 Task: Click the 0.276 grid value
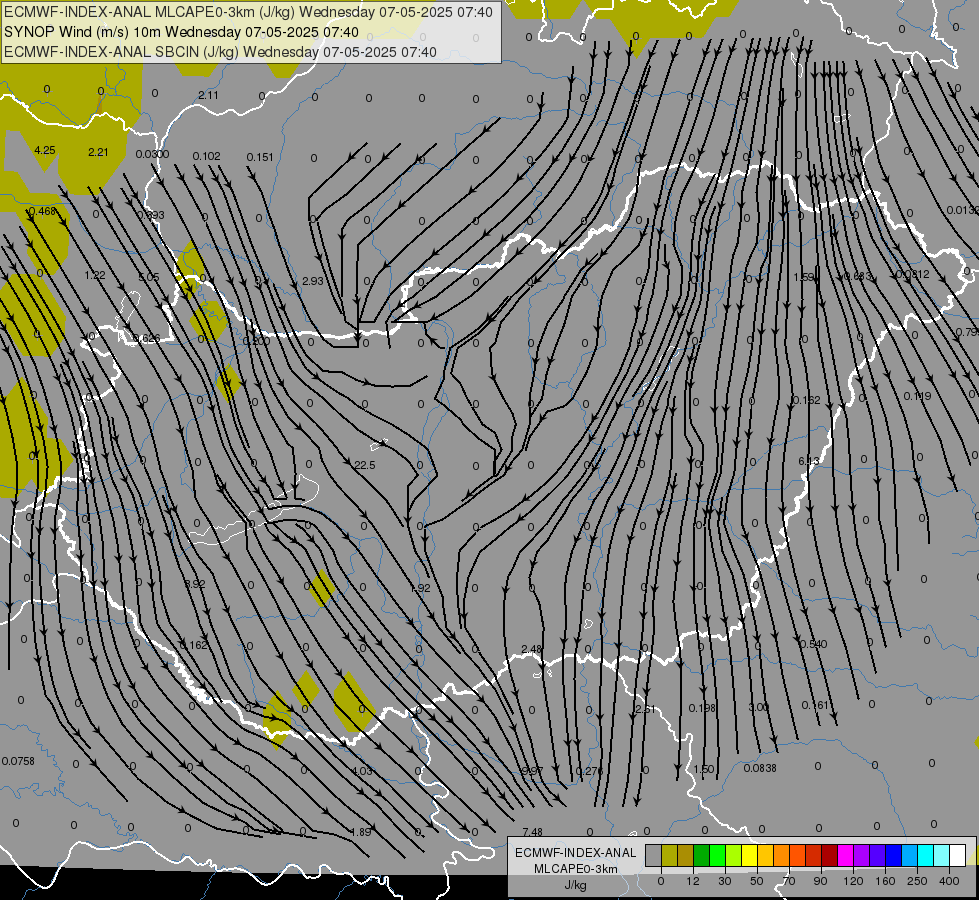coord(590,771)
